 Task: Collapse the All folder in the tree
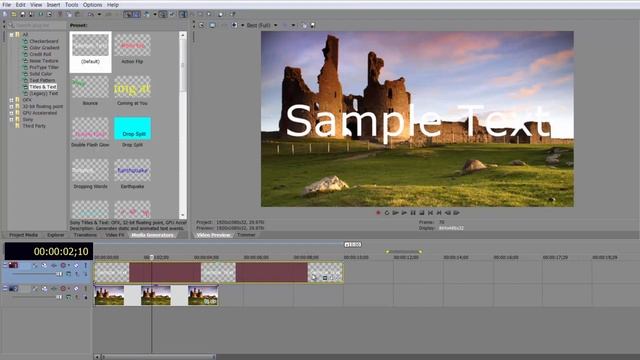tap(11, 35)
